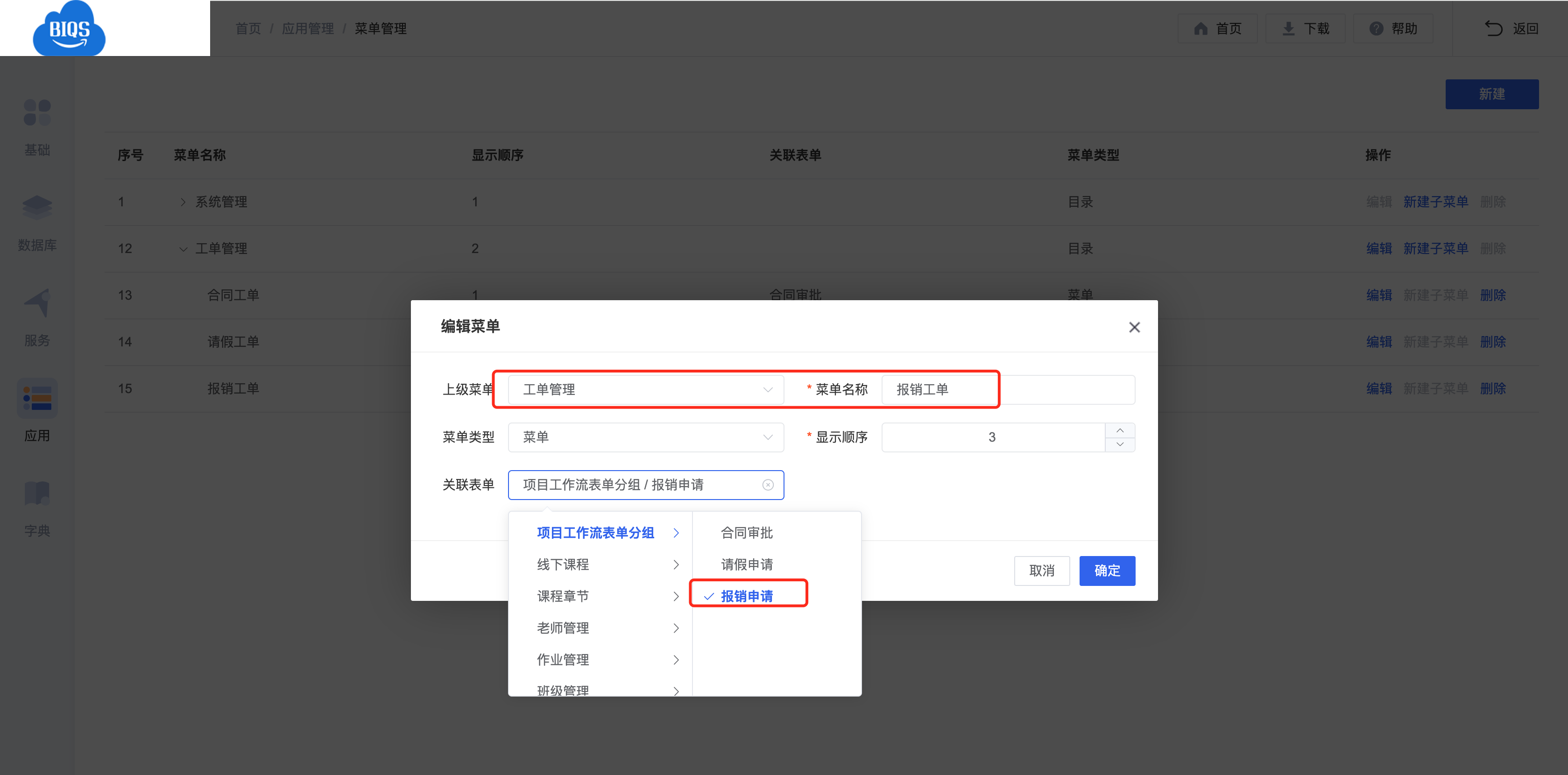This screenshot has width=1568, height=775.
Task: Open the 菜单类型 dropdown
Action: pyautogui.click(x=646, y=437)
